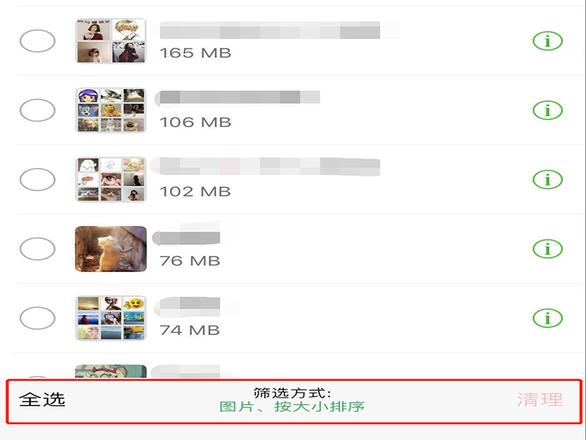This screenshot has width=586, height=440.
Task: Open info for the 76 MB chat
Action: [x=548, y=249]
